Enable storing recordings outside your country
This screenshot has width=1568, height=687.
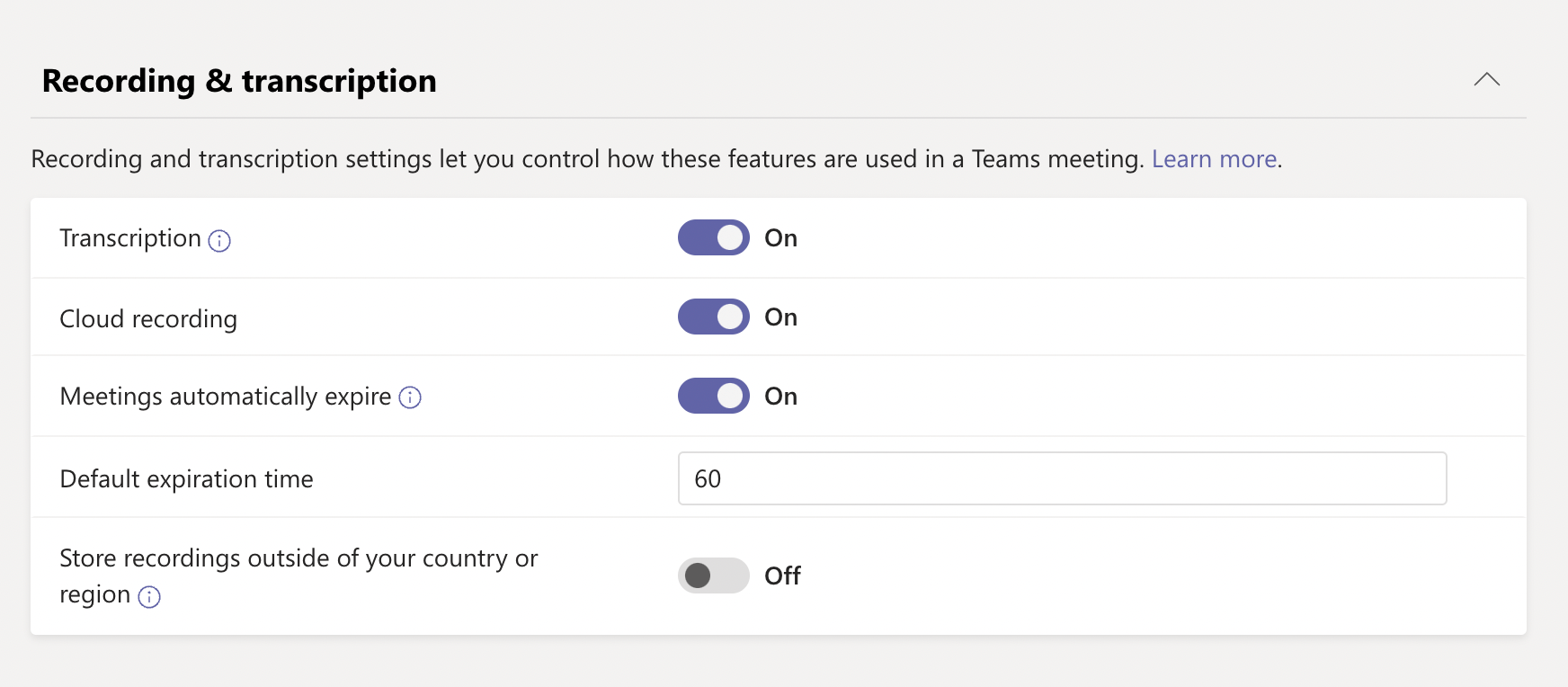pos(713,575)
